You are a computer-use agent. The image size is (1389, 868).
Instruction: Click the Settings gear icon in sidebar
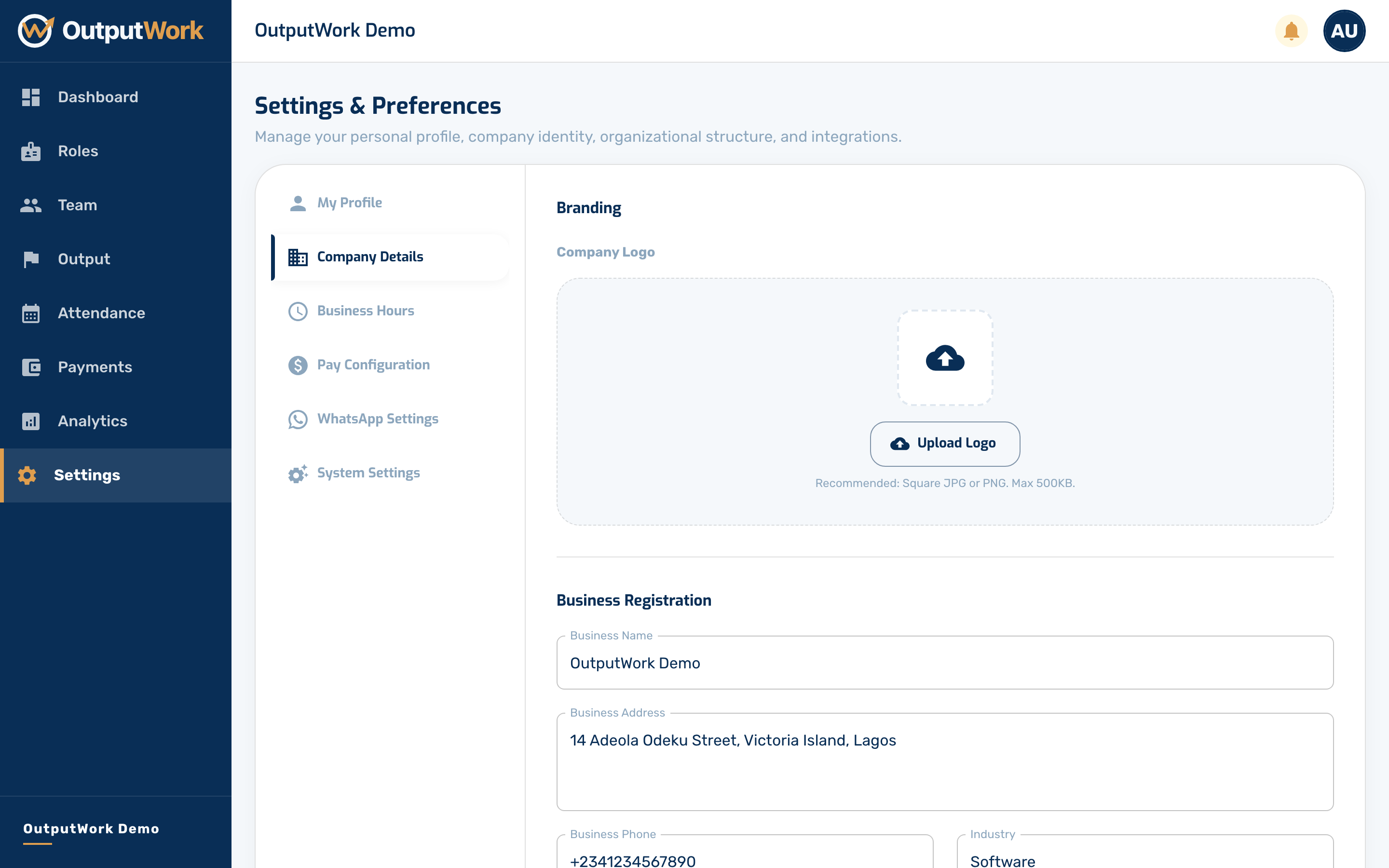[27, 475]
